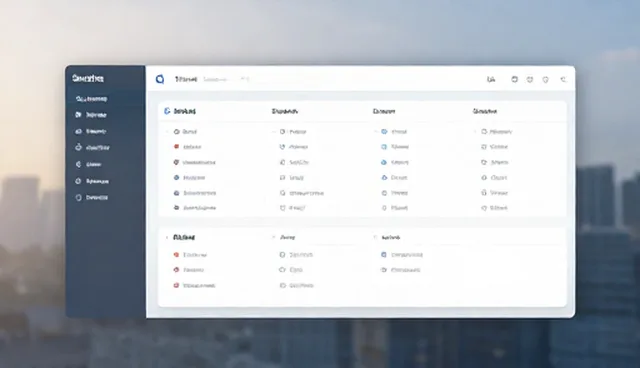Screen dimensions: 640x368
Task: Click the topmost red icon in the lower panel
Action: click(x=176, y=255)
